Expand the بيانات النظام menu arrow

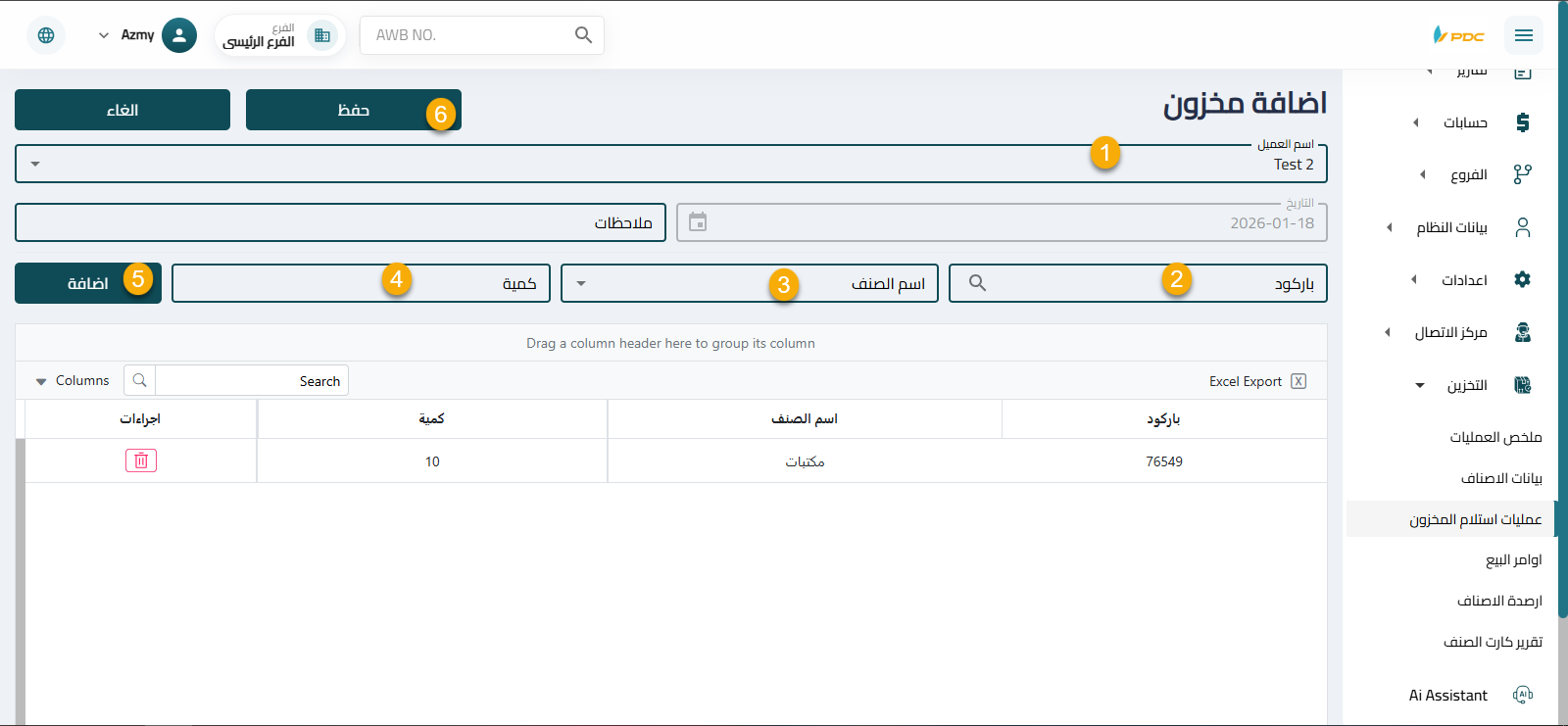click(x=1389, y=227)
